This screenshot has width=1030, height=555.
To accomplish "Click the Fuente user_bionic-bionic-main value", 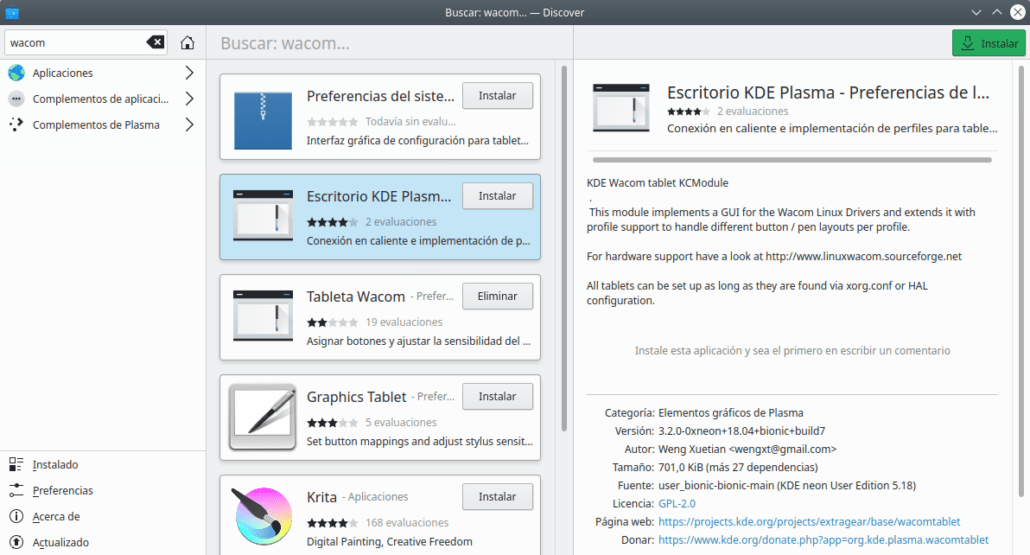I will (787, 485).
